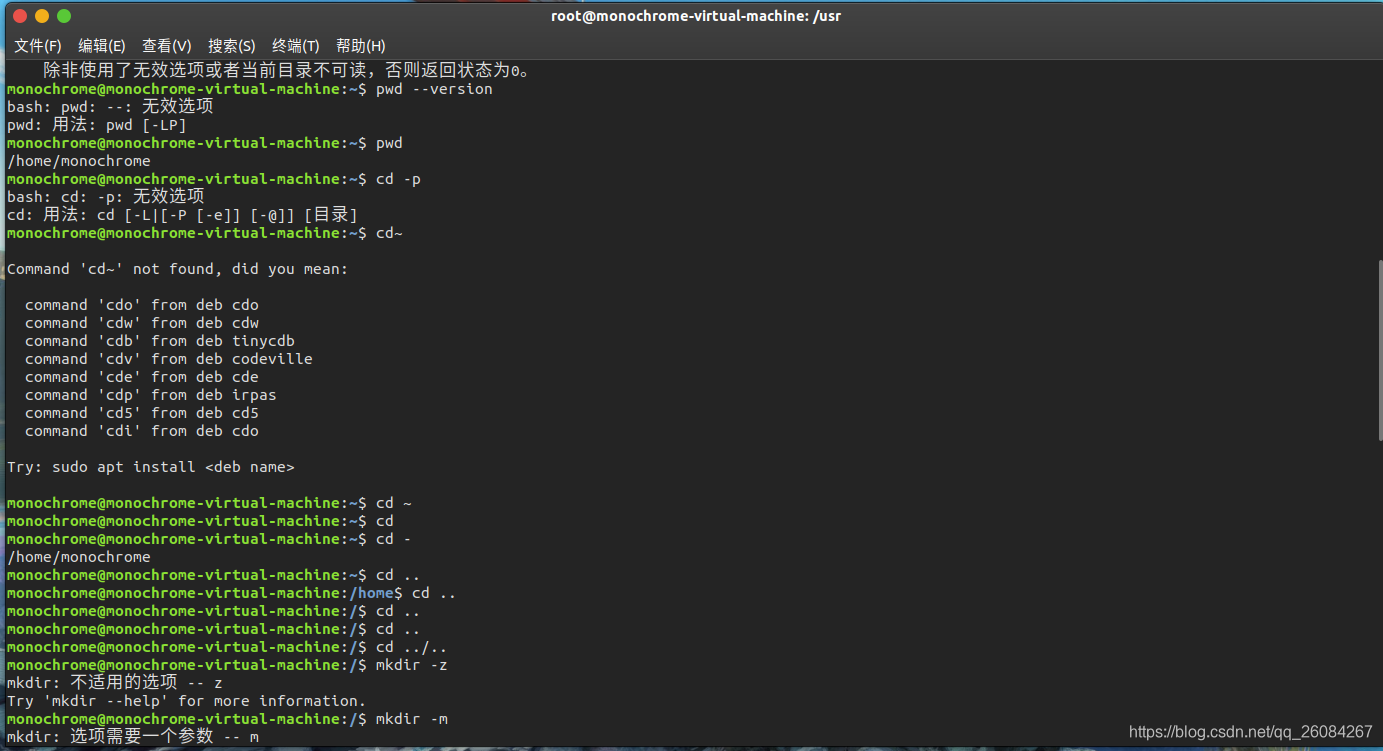Click the line suggesting command 'cdi'

pos(142,431)
